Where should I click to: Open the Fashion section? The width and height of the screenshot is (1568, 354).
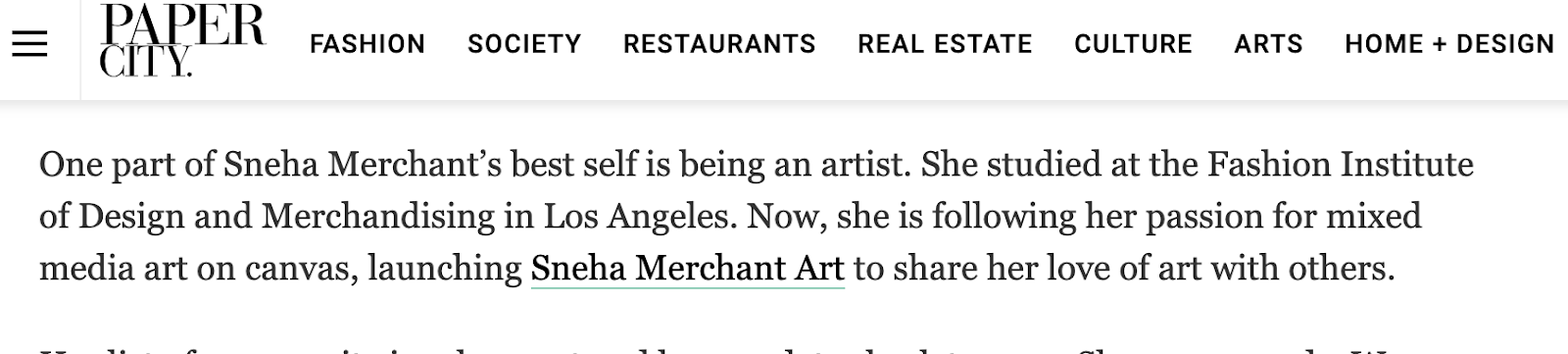(x=367, y=44)
